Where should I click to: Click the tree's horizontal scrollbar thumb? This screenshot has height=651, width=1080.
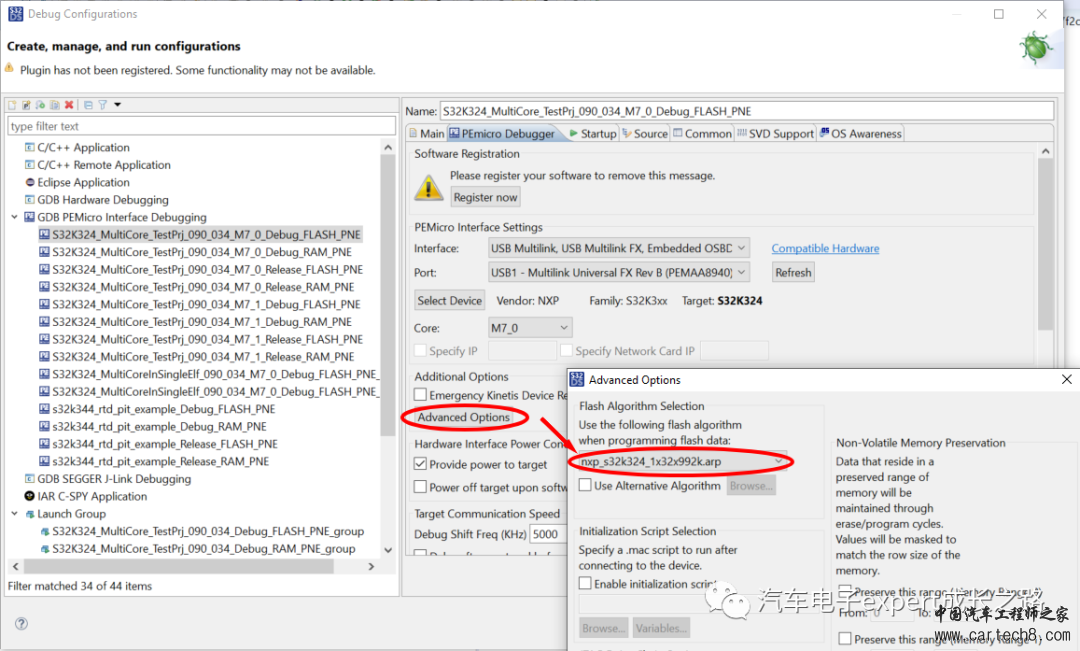pyautogui.click(x=179, y=566)
